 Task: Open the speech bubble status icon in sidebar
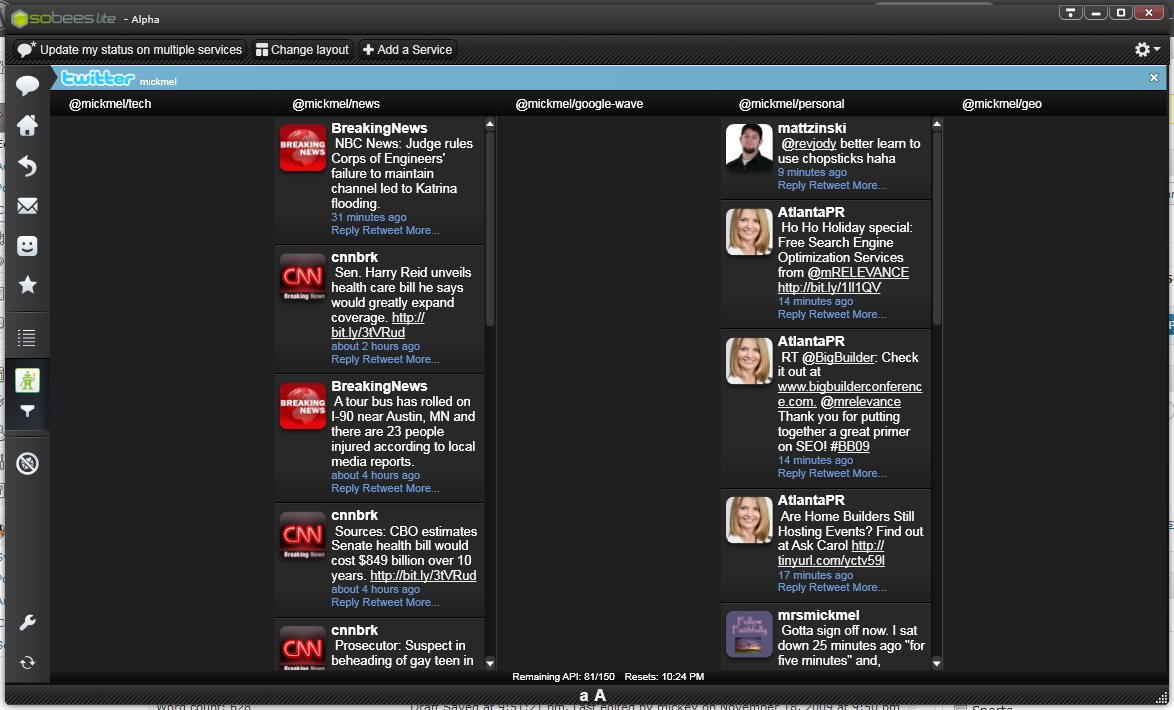pos(27,85)
